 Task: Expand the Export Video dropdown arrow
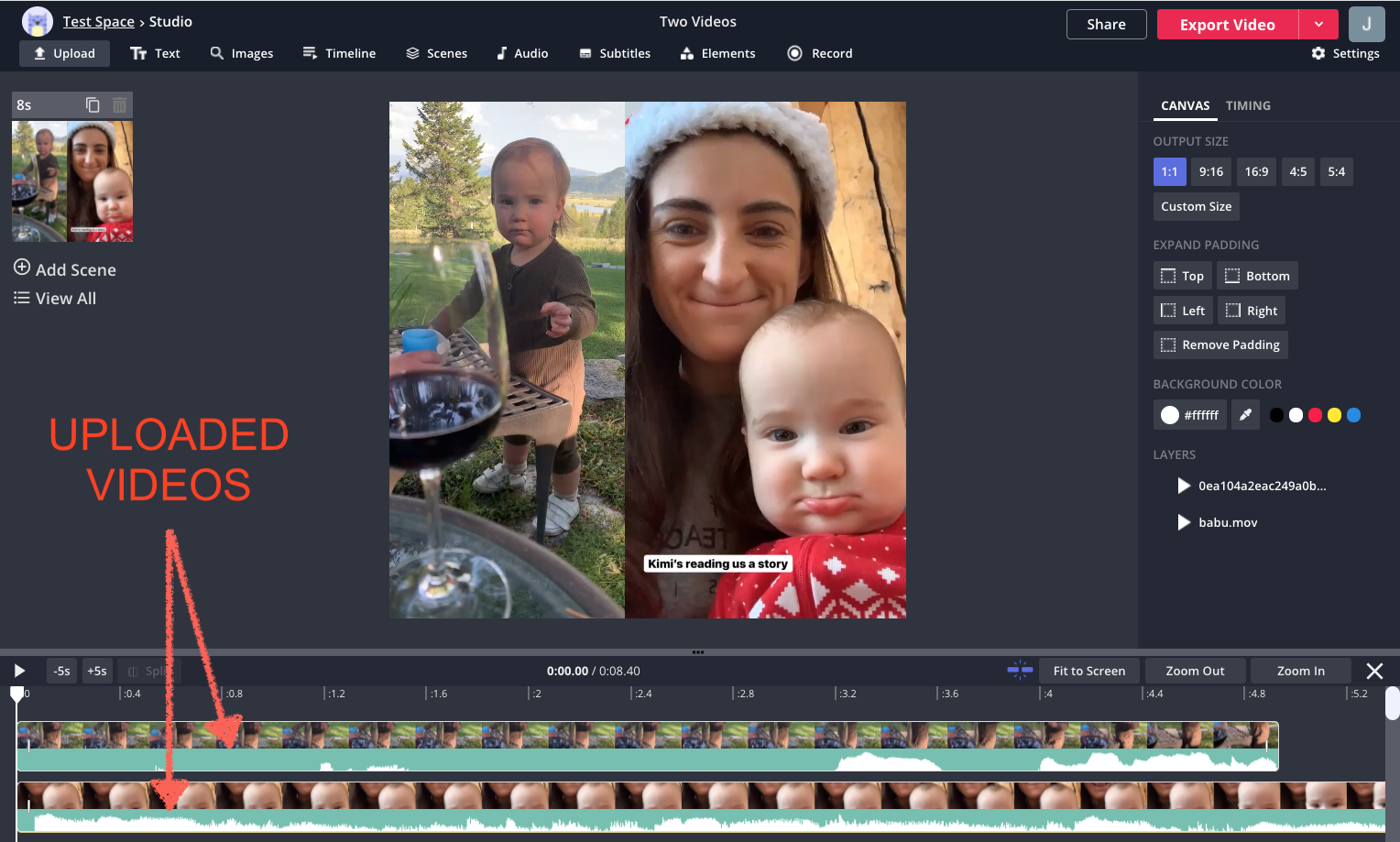pyautogui.click(x=1318, y=25)
